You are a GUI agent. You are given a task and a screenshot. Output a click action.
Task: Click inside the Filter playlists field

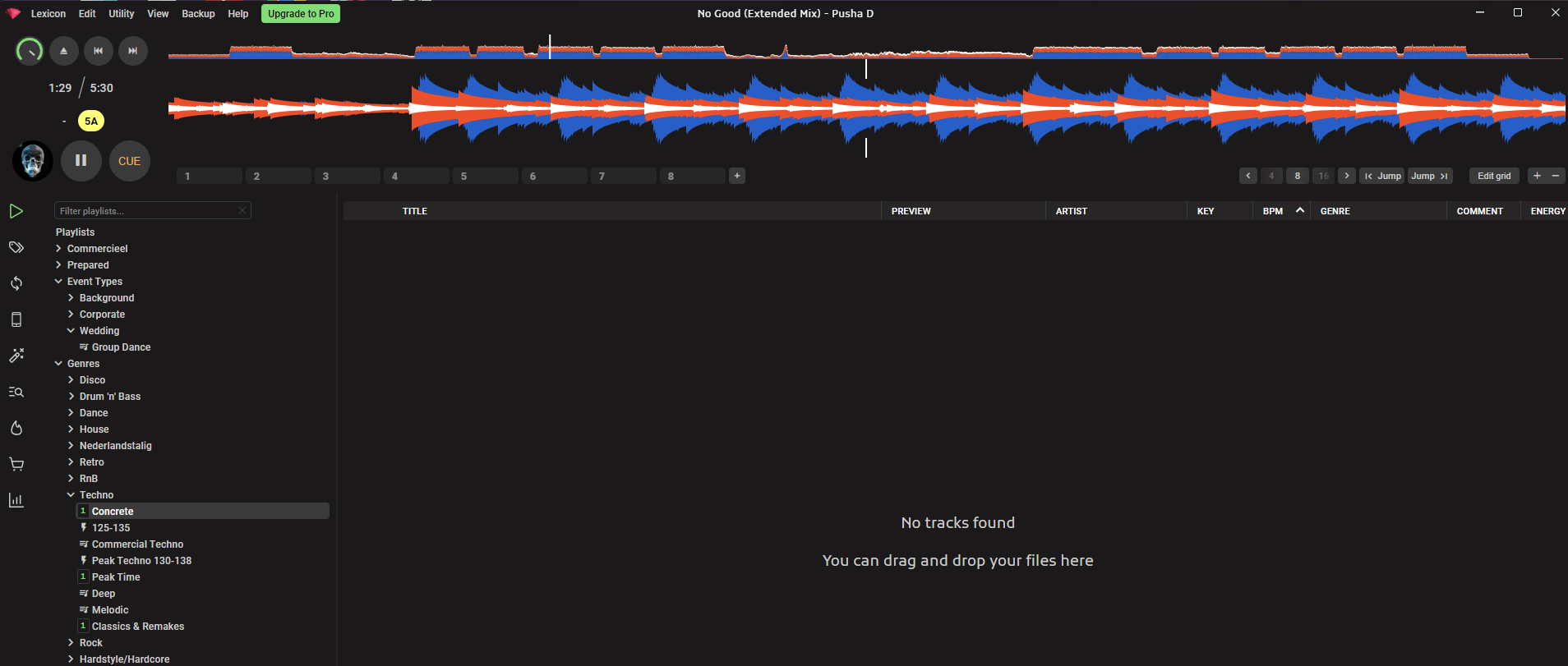146,211
